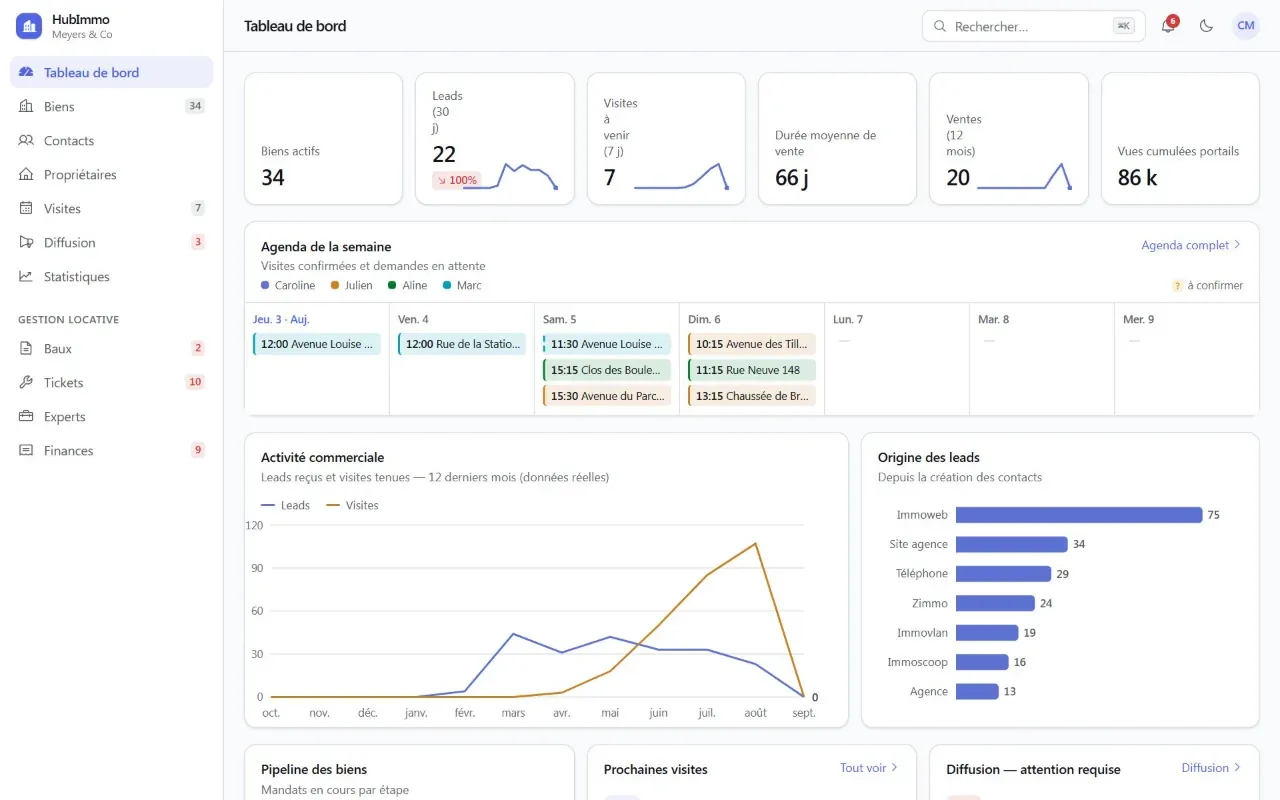The height and width of the screenshot is (800, 1280).
Task: Click the Biens sidebar icon
Action: pyautogui.click(x=26, y=106)
